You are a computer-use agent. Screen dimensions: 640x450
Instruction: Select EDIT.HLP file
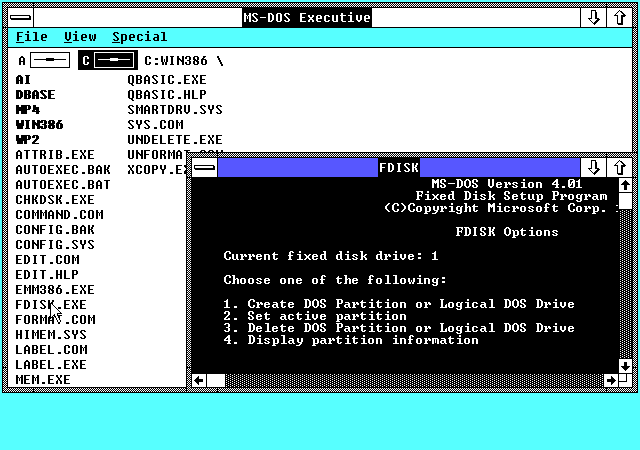[47, 275]
